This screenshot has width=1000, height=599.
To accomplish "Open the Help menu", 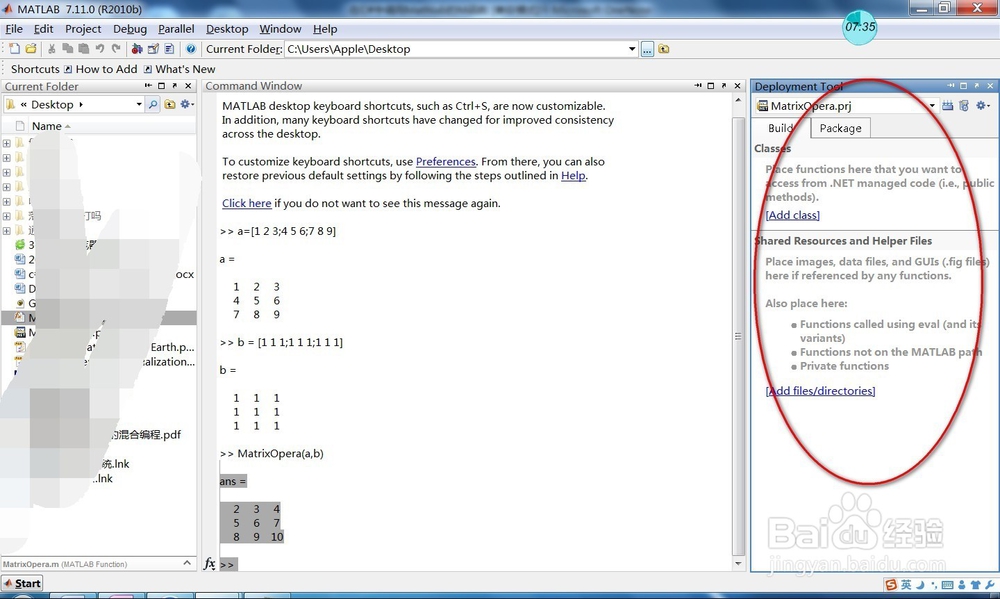I will click(x=325, y=29).
